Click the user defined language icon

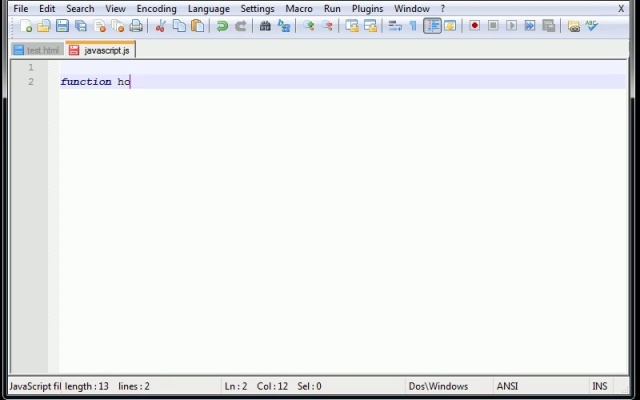(x=450, y=26)
